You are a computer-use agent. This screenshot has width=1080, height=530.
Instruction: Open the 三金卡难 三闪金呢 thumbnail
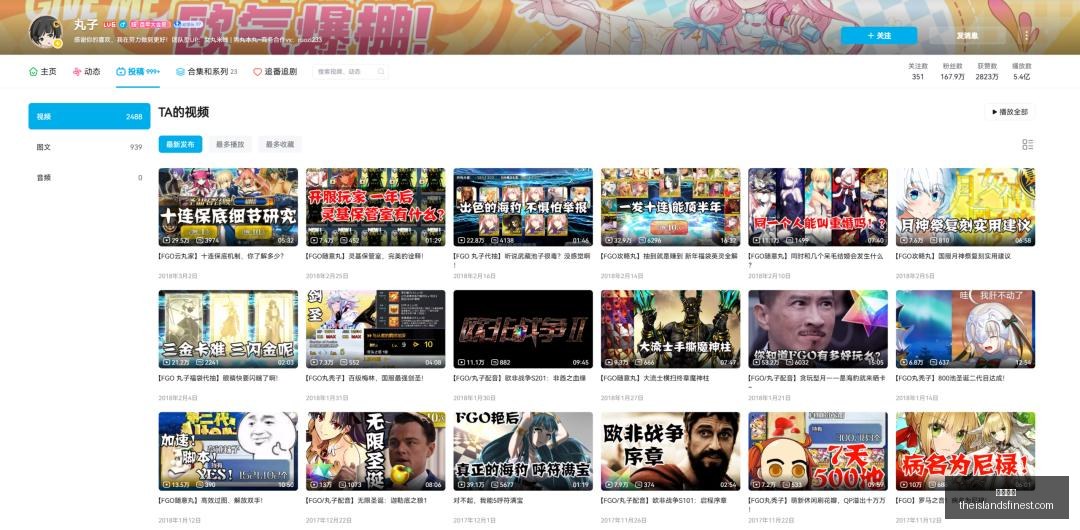click(x=228, y=329)
